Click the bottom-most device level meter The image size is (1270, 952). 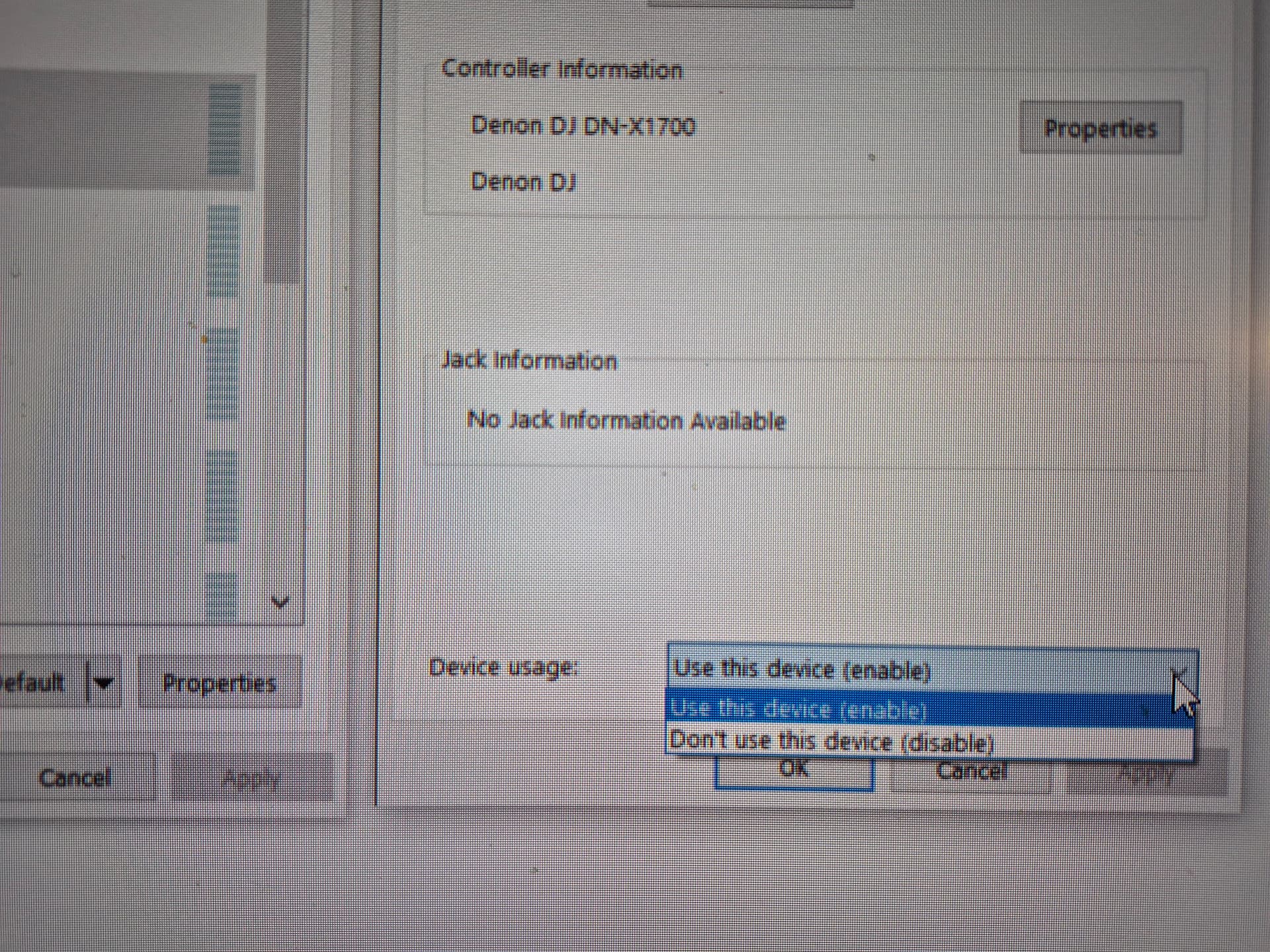click(222, 598)
